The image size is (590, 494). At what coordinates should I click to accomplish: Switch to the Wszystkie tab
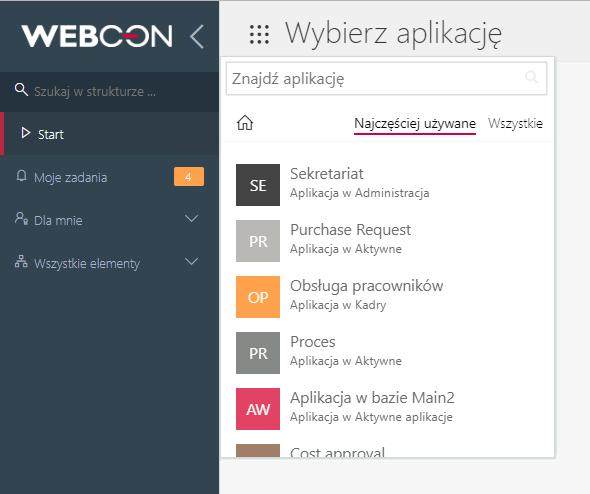coord(515,123)
